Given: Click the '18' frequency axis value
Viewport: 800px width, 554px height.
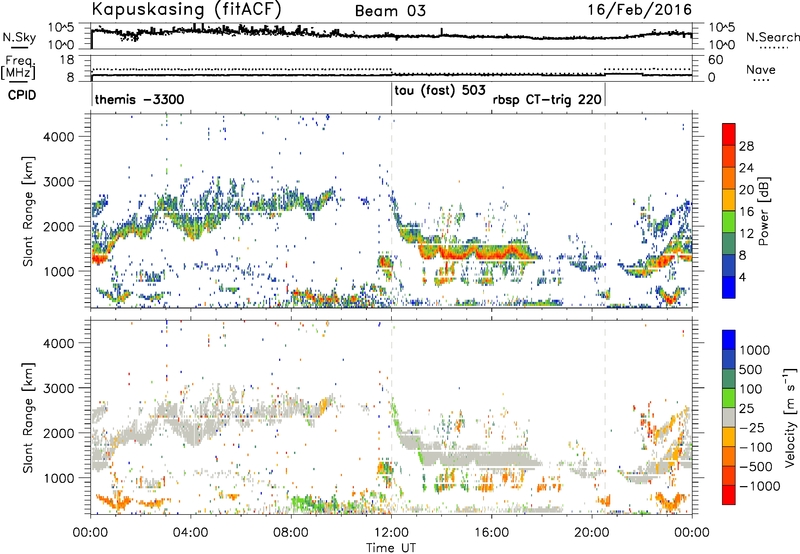Looking at the screenshot, I should [x=67, y=60].
